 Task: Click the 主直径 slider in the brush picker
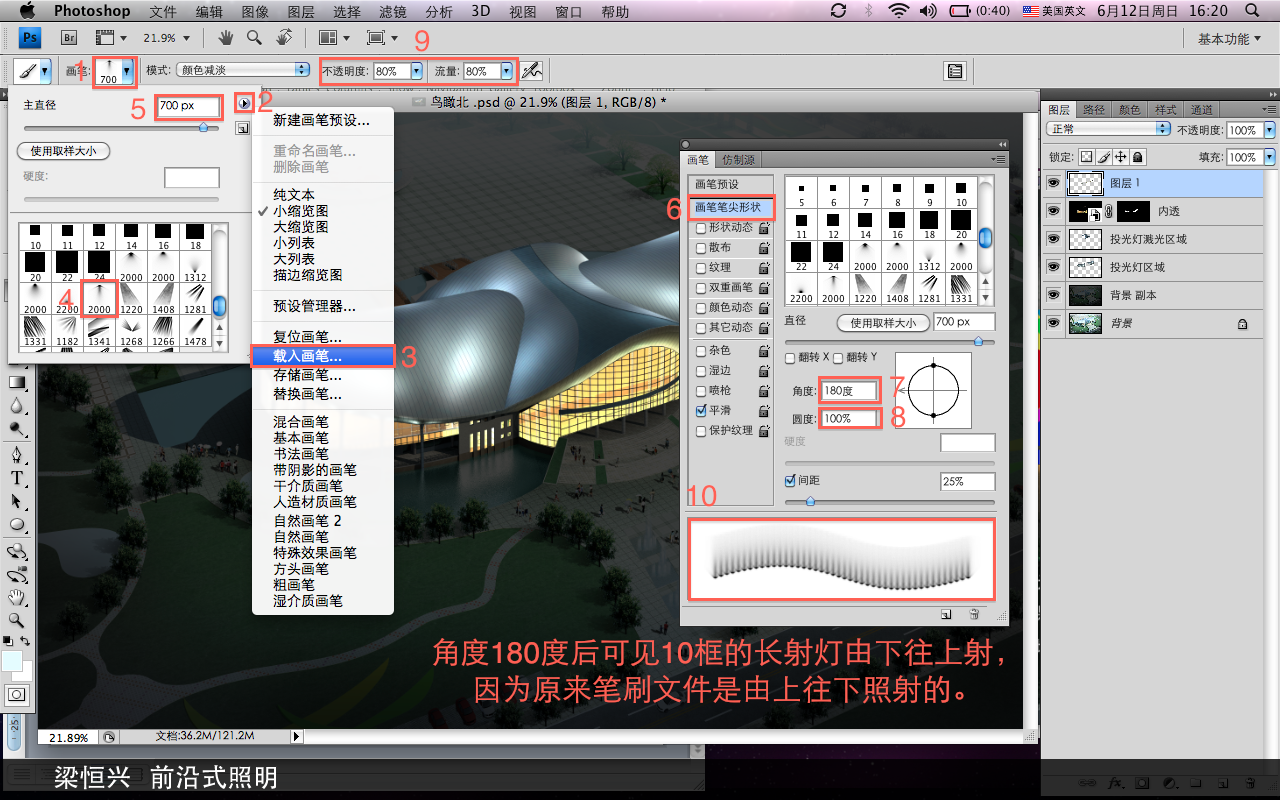pyautogui.click(x=121, y=128)
